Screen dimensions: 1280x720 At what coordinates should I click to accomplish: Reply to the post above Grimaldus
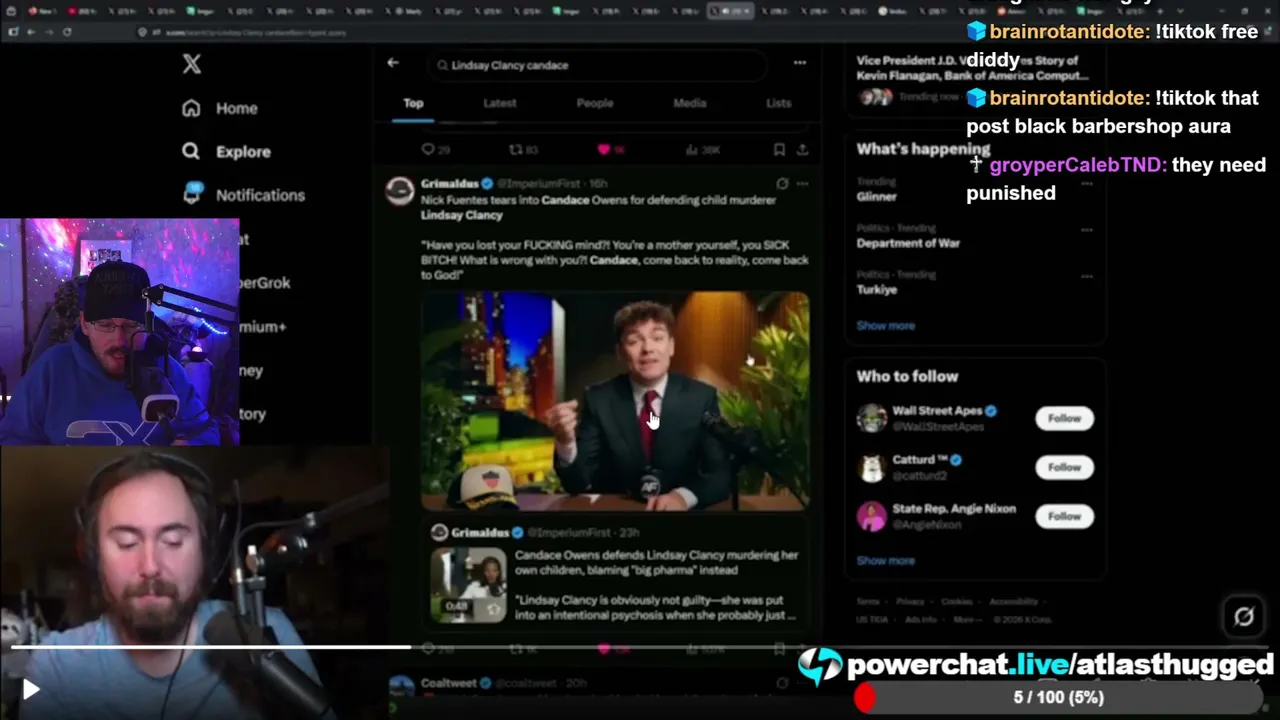tap(429, 150)
